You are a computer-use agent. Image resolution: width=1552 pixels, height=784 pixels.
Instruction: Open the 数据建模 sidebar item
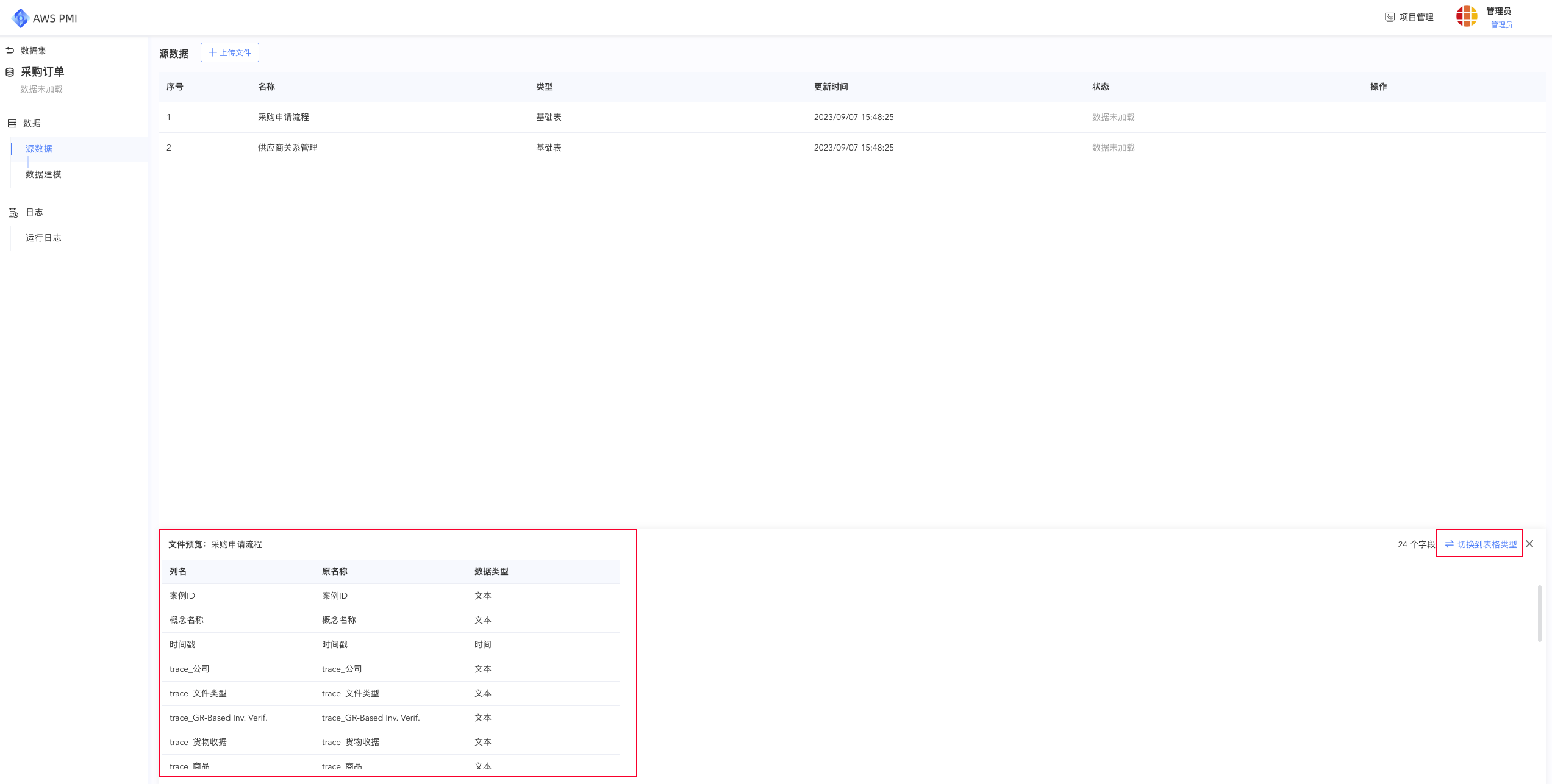pyautogui.click(x=43, y=174)
